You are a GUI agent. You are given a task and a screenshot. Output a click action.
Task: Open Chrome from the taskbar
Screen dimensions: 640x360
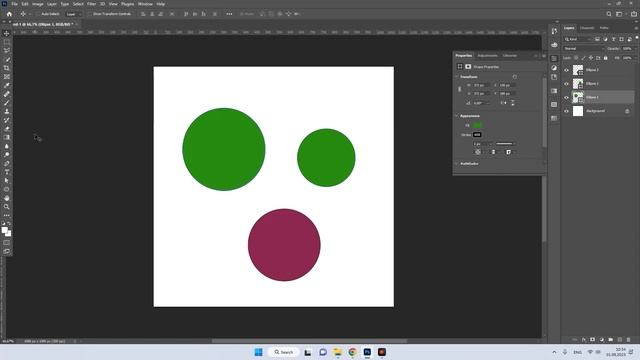(x=352, y=352)
